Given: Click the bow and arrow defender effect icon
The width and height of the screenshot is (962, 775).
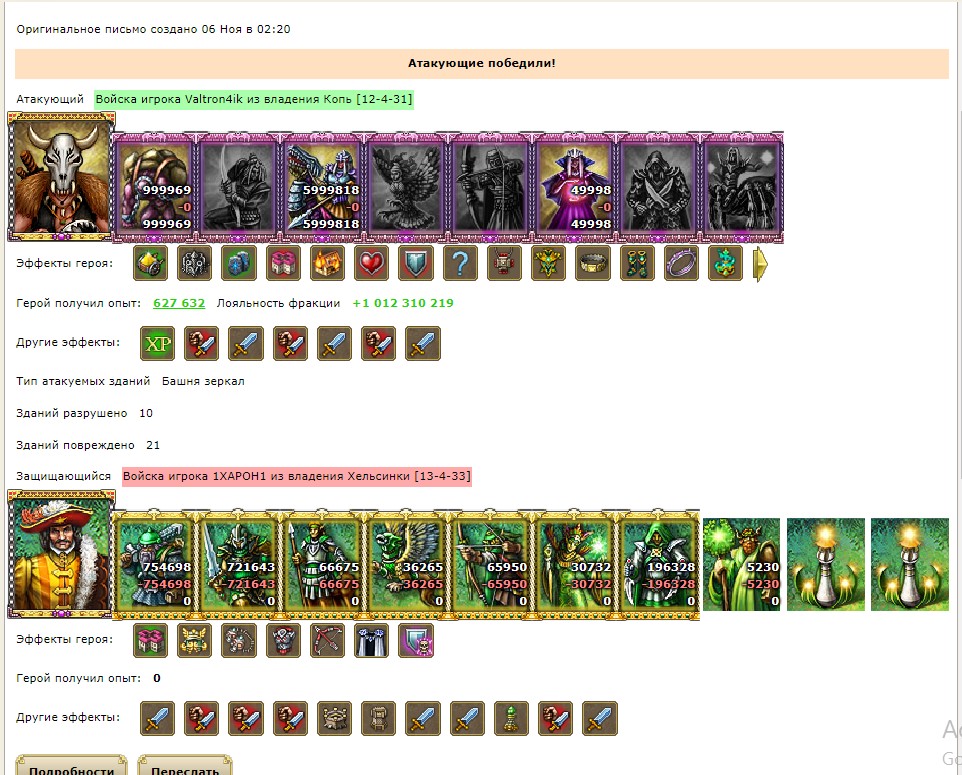Looking at the screenshot, I should [x=327, y=641].
